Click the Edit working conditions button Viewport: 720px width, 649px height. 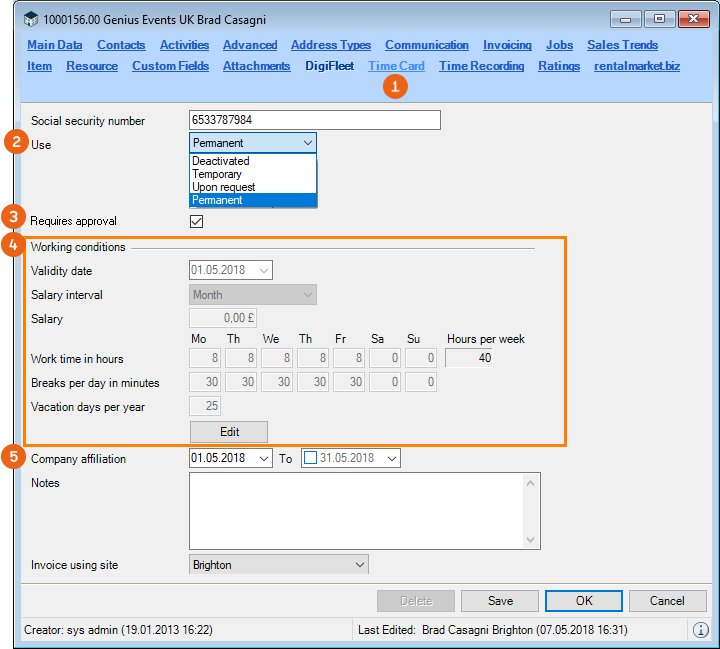[x=229, y=431]
